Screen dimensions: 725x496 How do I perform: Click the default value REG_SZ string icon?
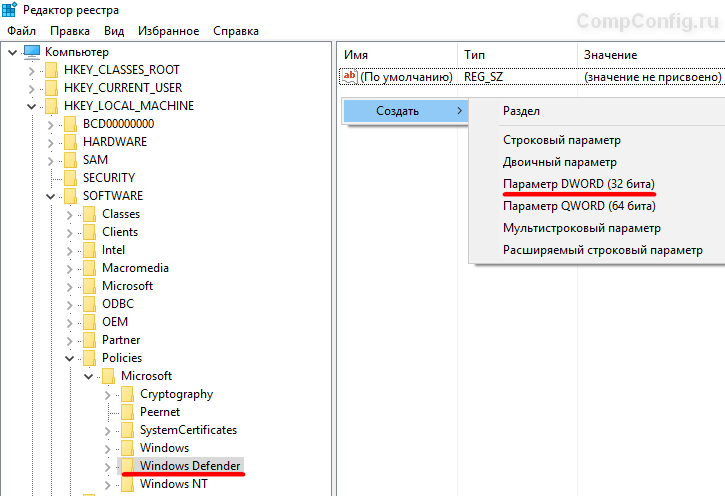click(x=349, y=76)
